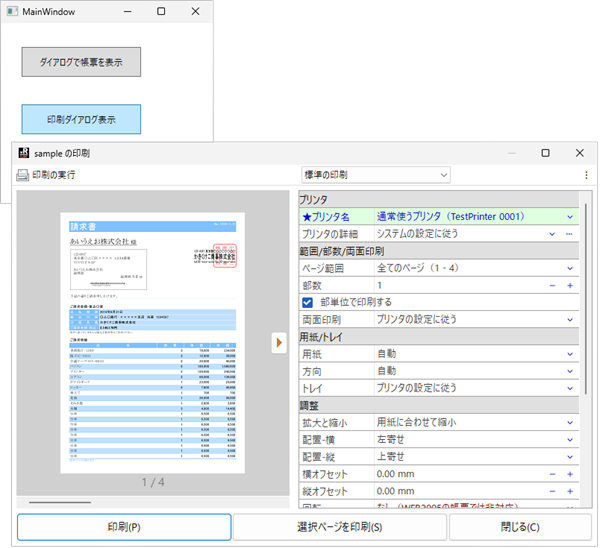Click the settings panel vertical scrollbar
The width and height of the screenshot is (600, 548).
(586, 298)
